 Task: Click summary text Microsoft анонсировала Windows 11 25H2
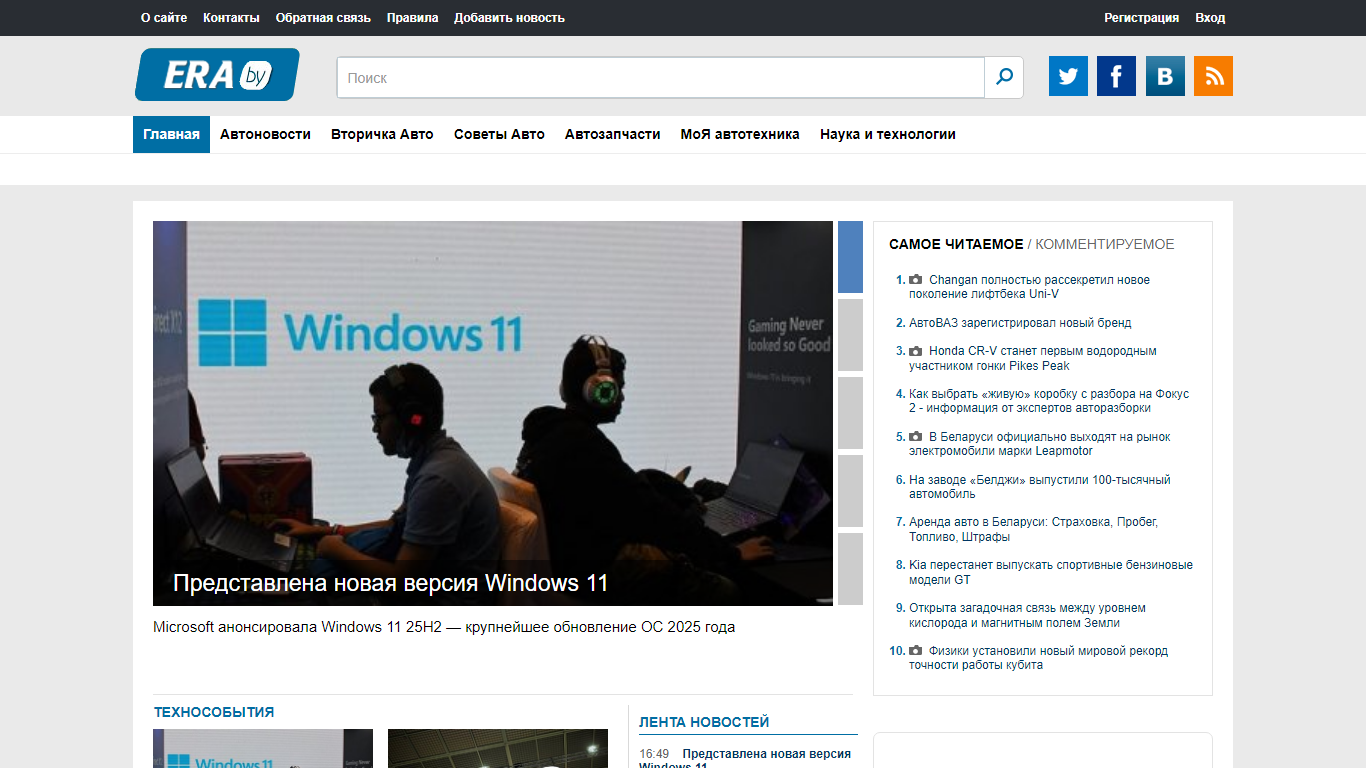(x=444, y=627)
